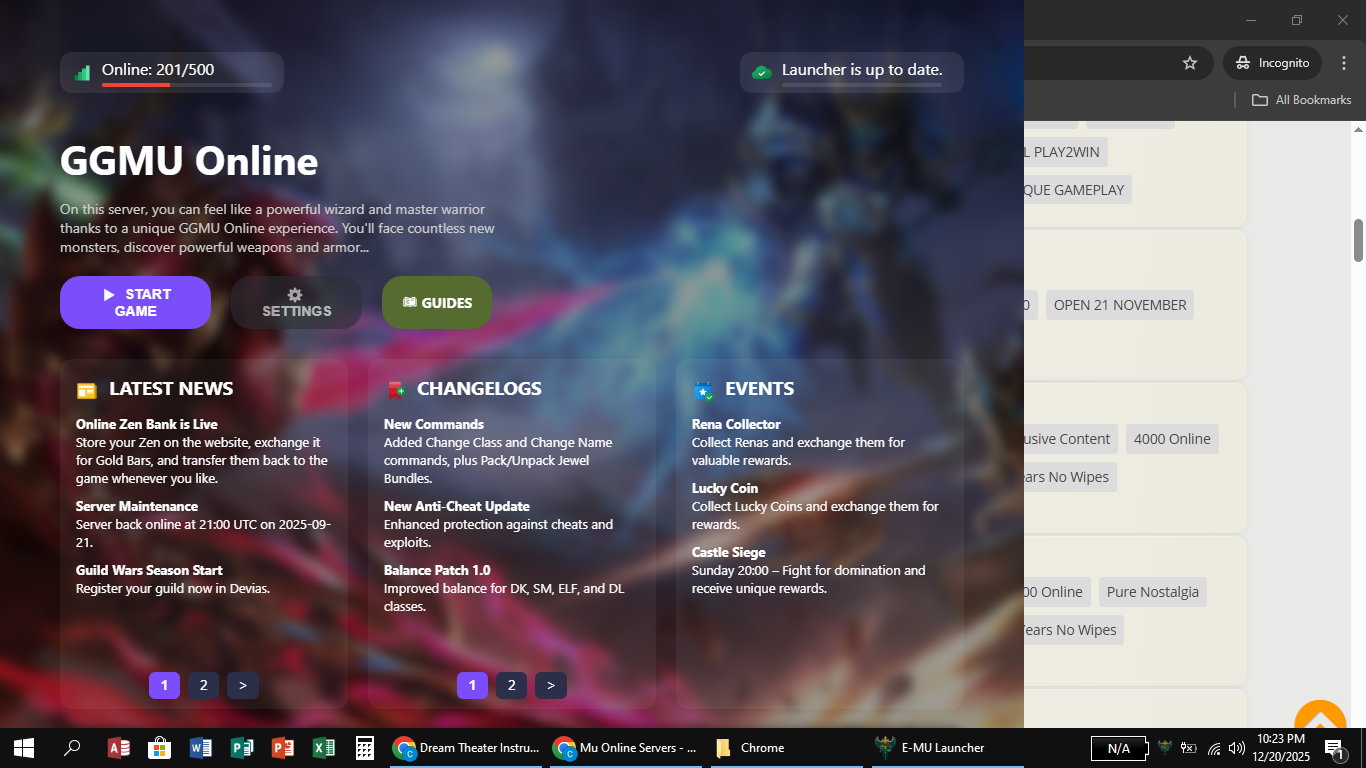
Task: Open the launcher Settings
Action: click(x=296, y=302)
